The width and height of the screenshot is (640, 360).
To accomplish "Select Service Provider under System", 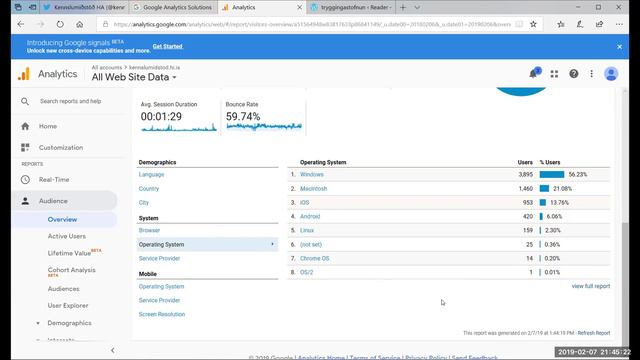I will pyautogui.click(x=159, y=259).
